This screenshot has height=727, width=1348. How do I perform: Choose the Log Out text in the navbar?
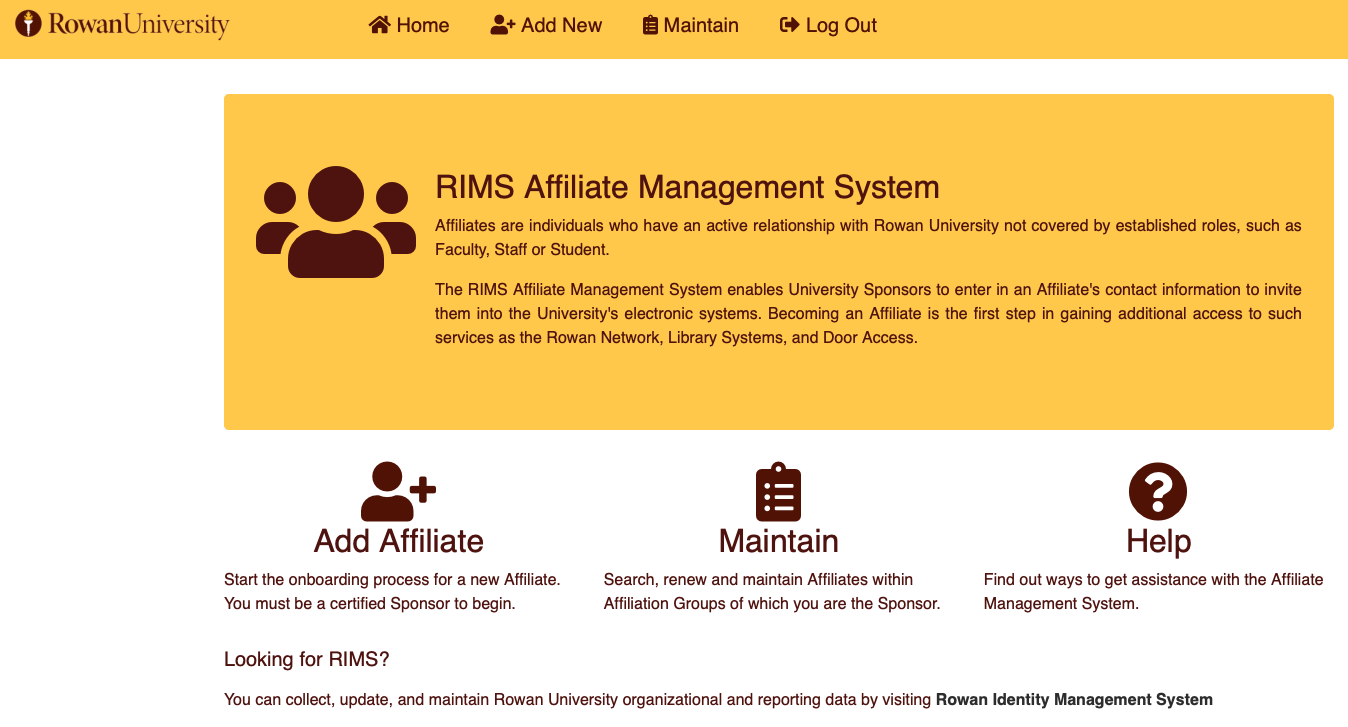pyautogui.click(x=841, y=25)
